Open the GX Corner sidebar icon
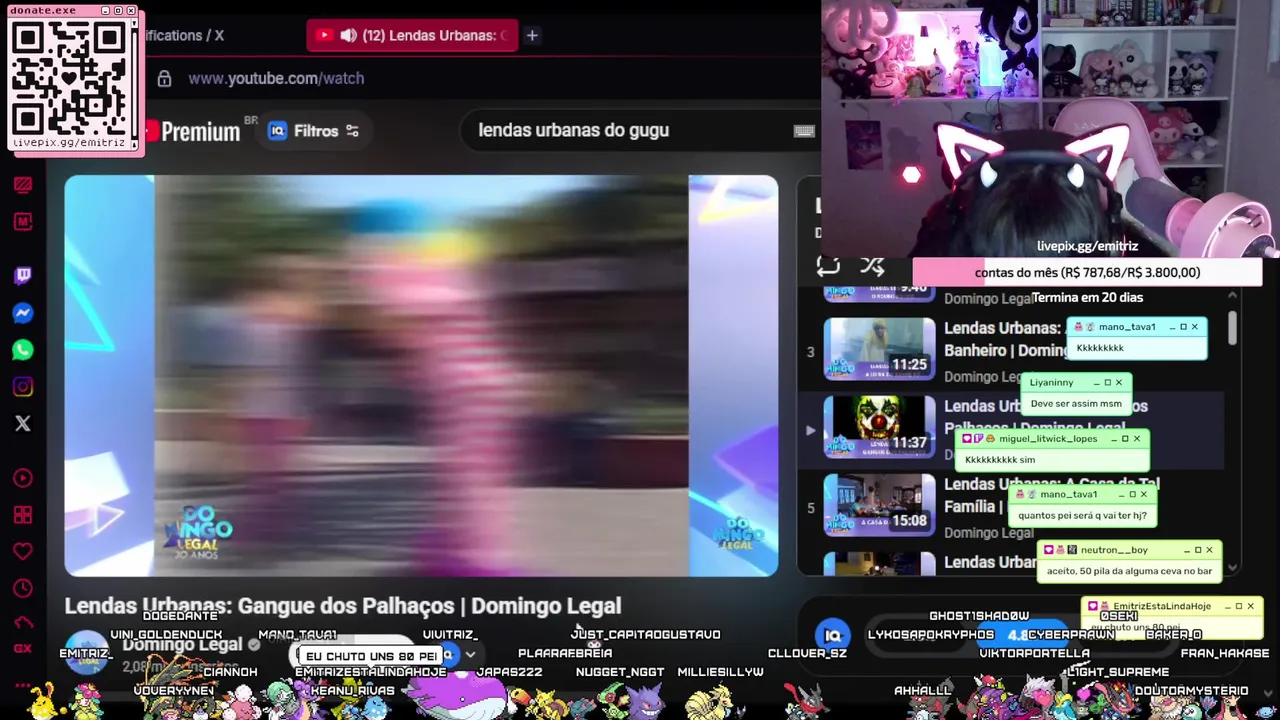Image resolution: width=1280 pixels, height=720 pixels. click(23, 648)
